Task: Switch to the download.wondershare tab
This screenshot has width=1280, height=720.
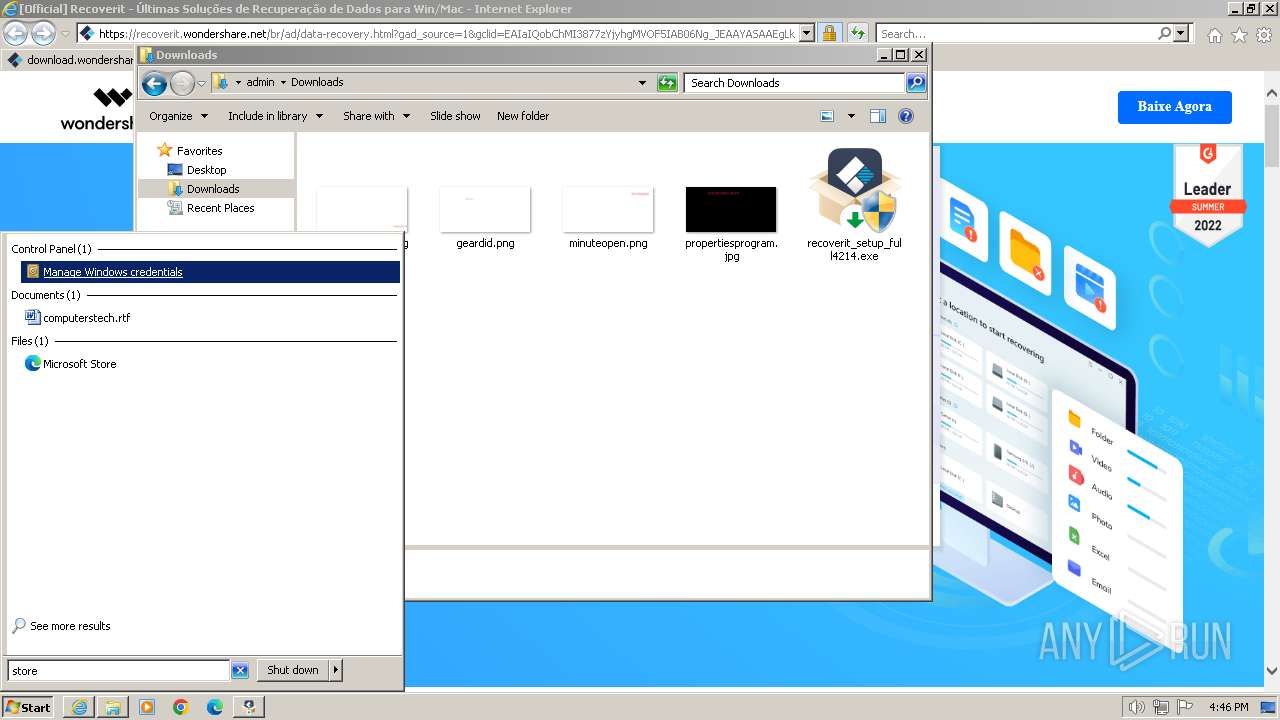Action: pyautogui.click(x=70, y=60)
